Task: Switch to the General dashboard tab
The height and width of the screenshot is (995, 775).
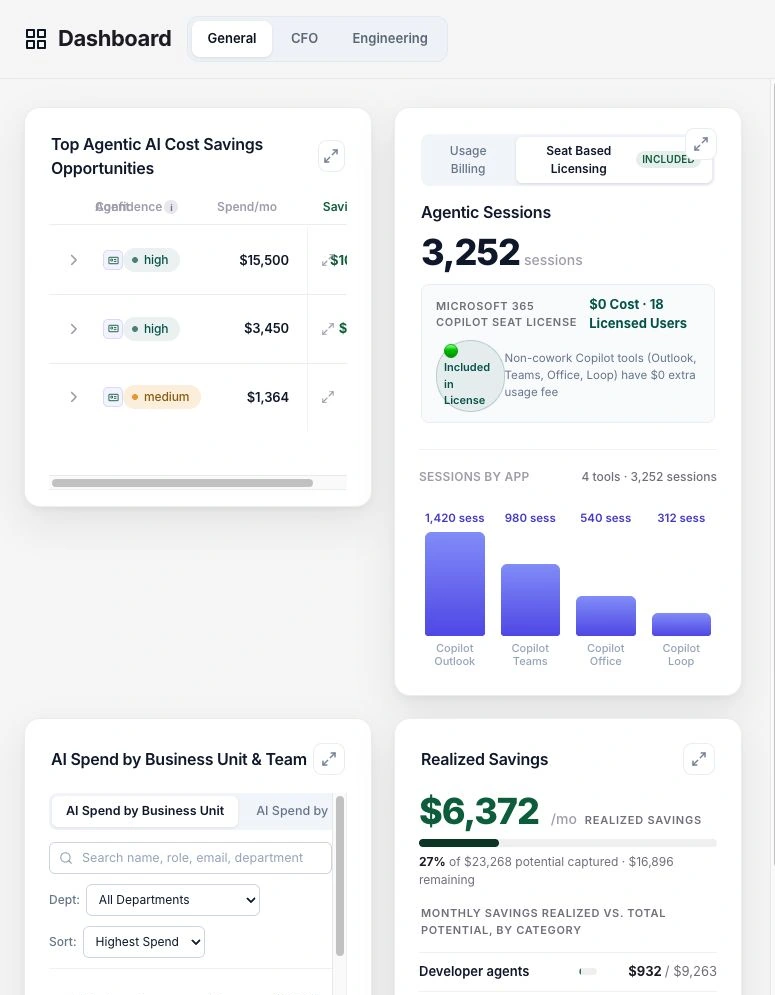Action: 232,39
